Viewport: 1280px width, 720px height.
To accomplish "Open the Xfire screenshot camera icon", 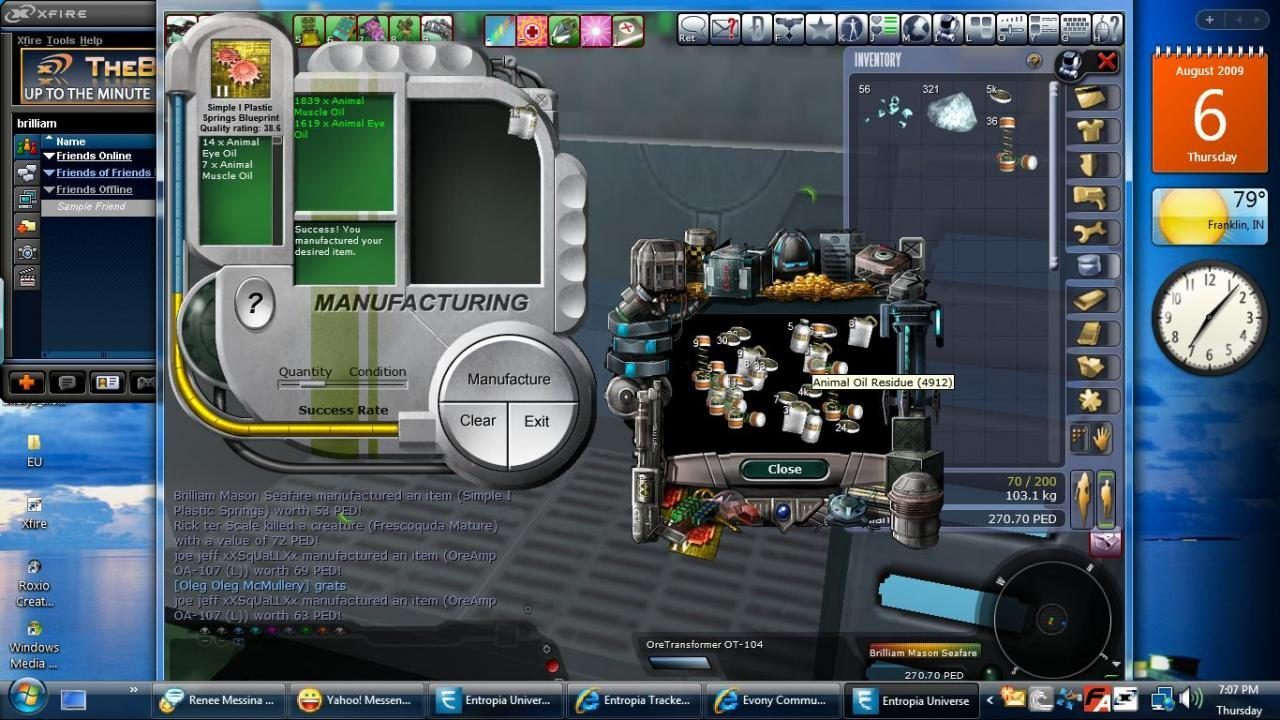I will [x=27, y=251].
